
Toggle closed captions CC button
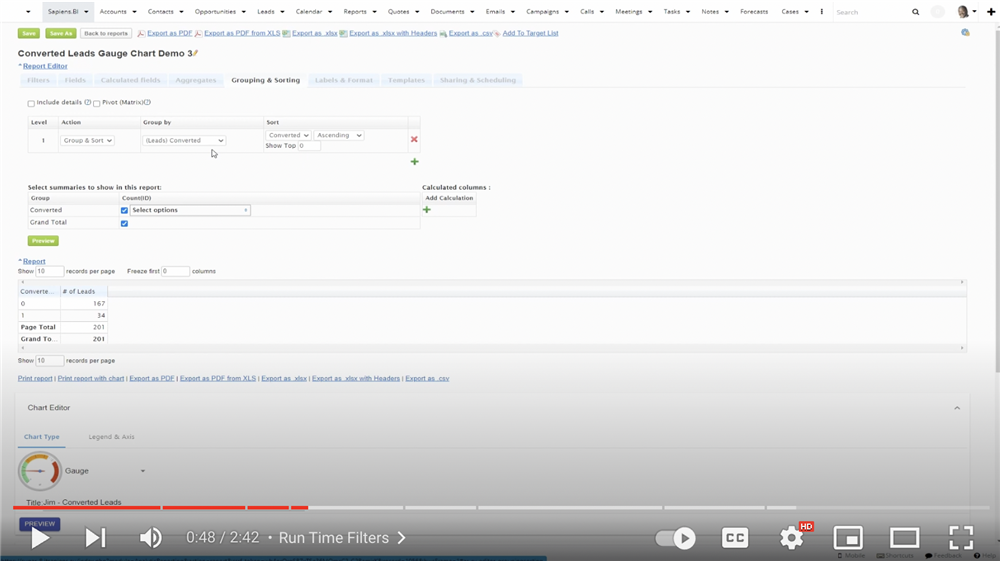(735, 538)
